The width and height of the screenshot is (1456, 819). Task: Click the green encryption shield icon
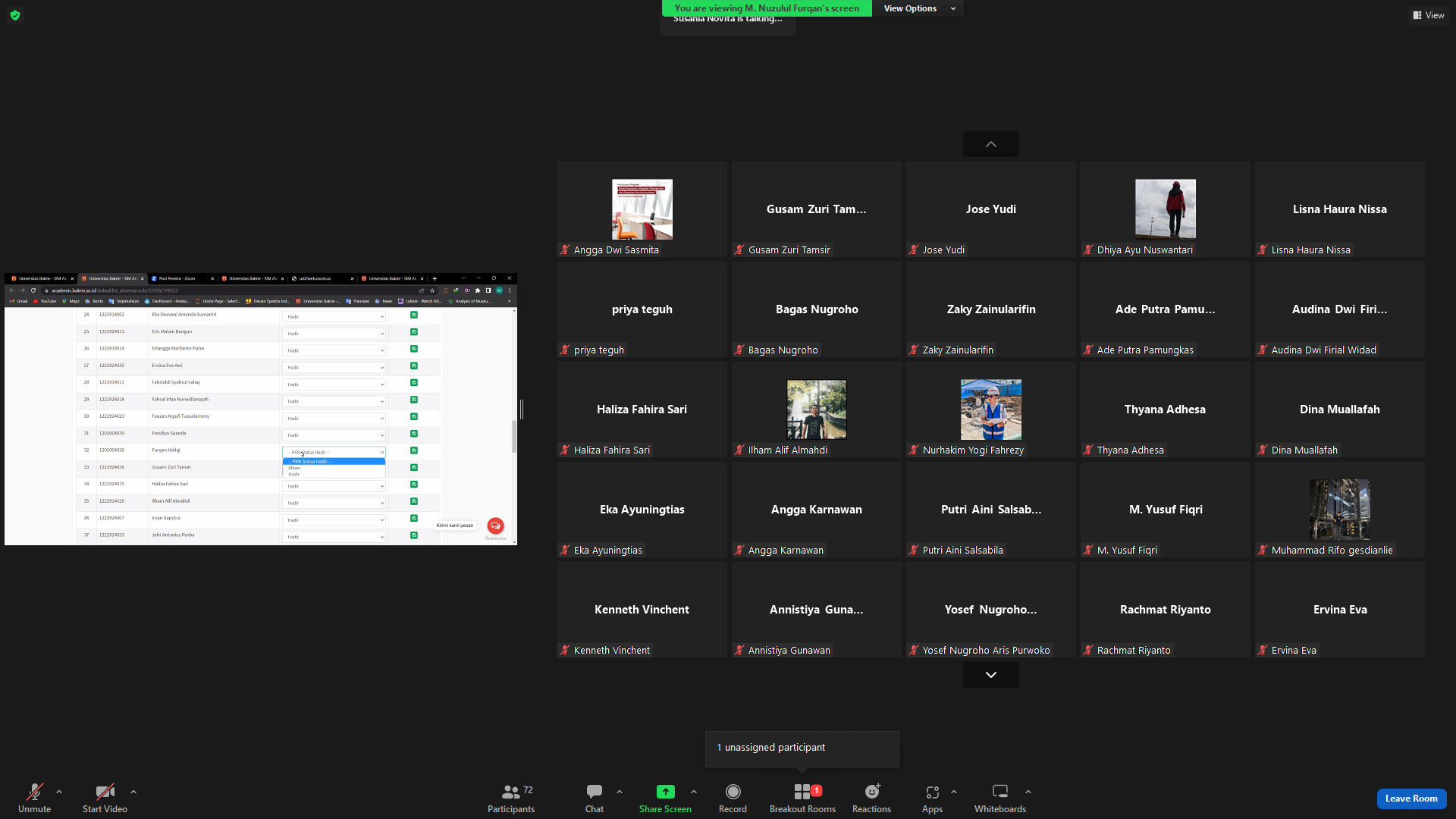click(x=14, y=15)
